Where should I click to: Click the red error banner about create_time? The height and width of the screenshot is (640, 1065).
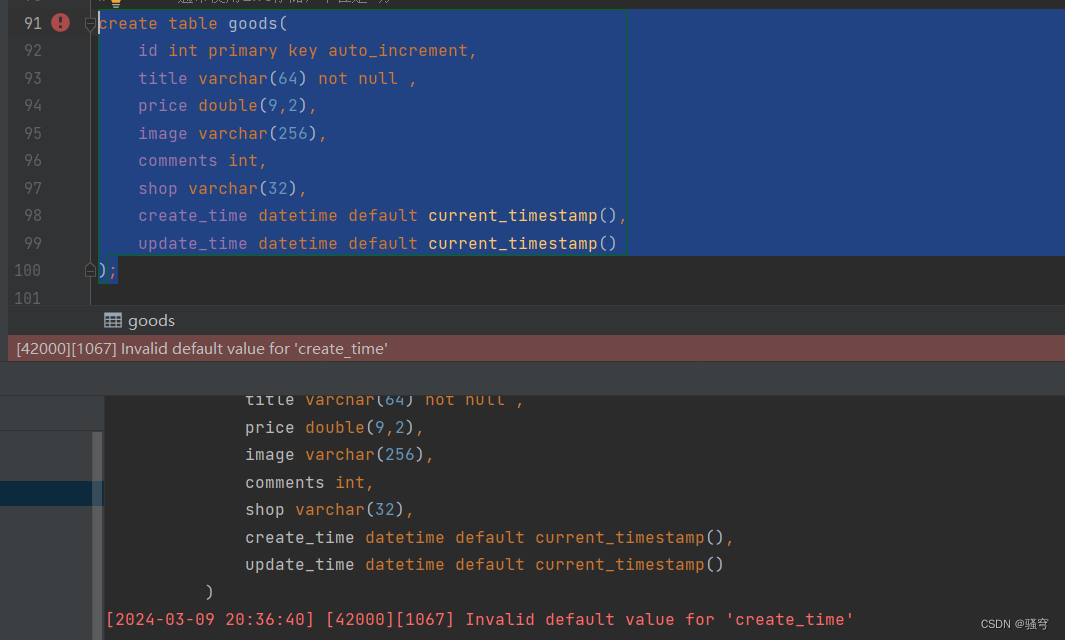pos(537,349)
